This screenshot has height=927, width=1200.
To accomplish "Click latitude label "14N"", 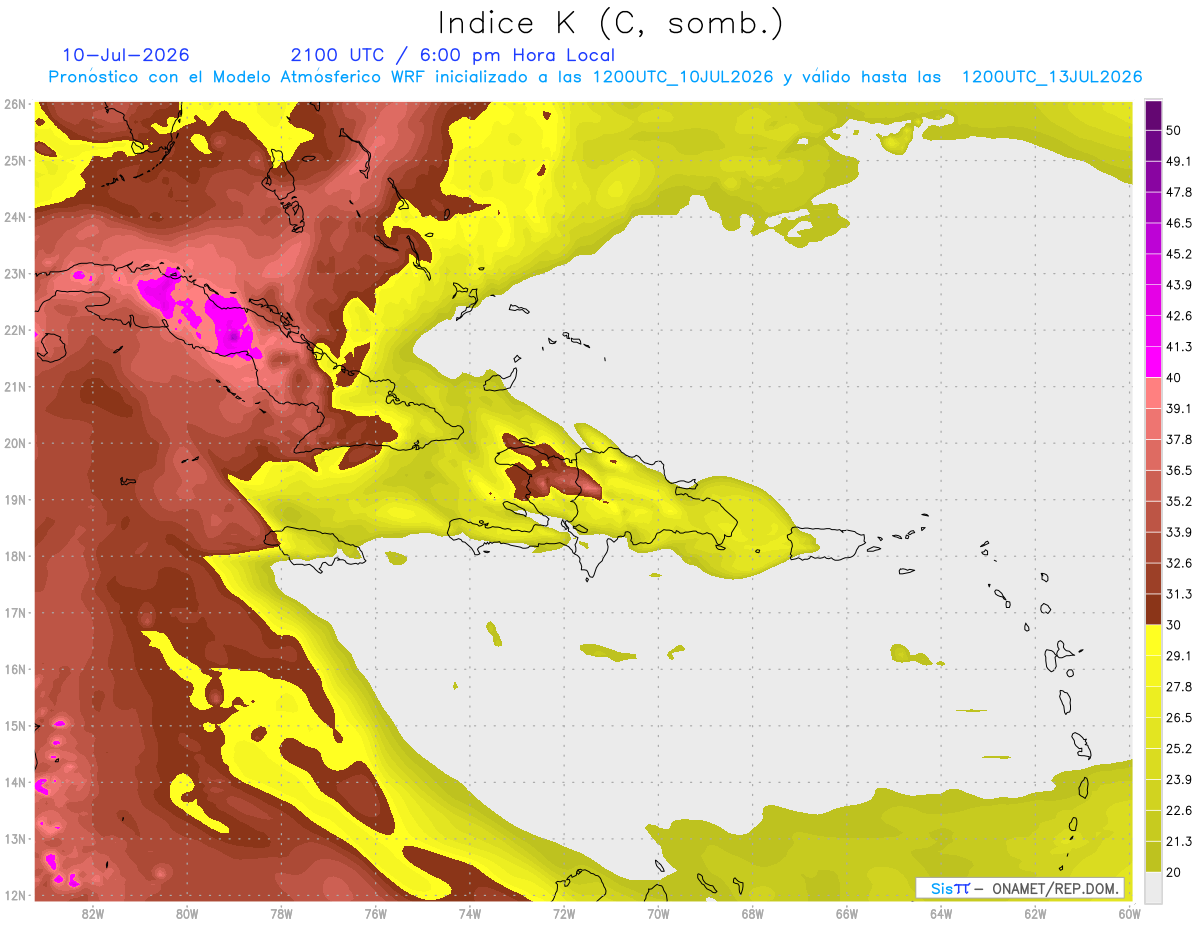I will point(15,782).
